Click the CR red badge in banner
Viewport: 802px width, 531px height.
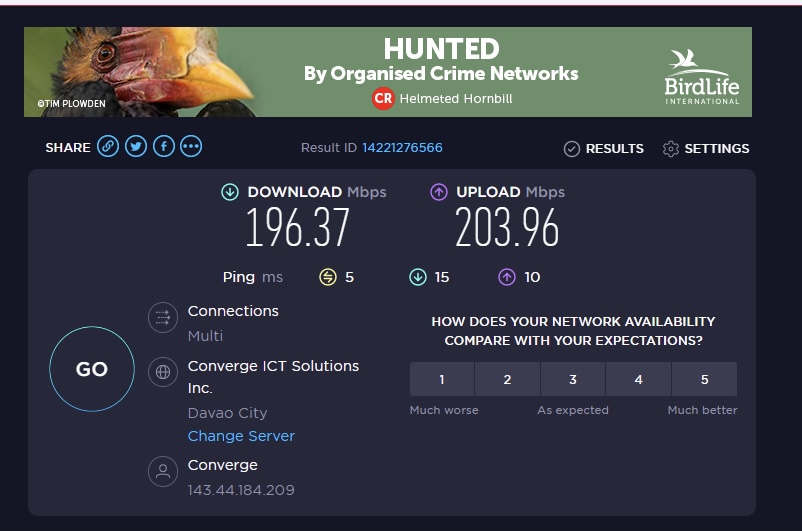point(383,98)
